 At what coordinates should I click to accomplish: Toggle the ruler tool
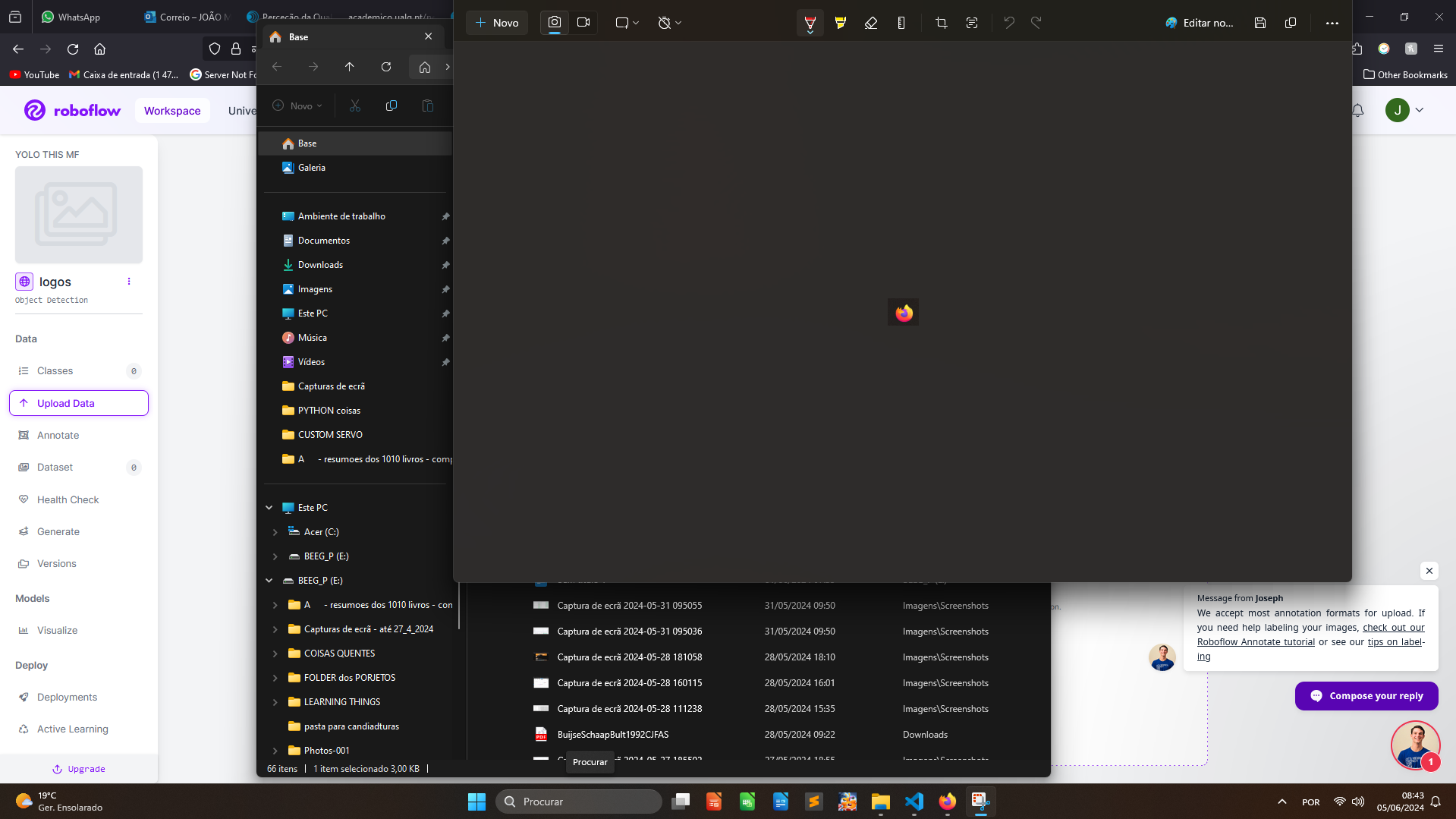point(901,23)
